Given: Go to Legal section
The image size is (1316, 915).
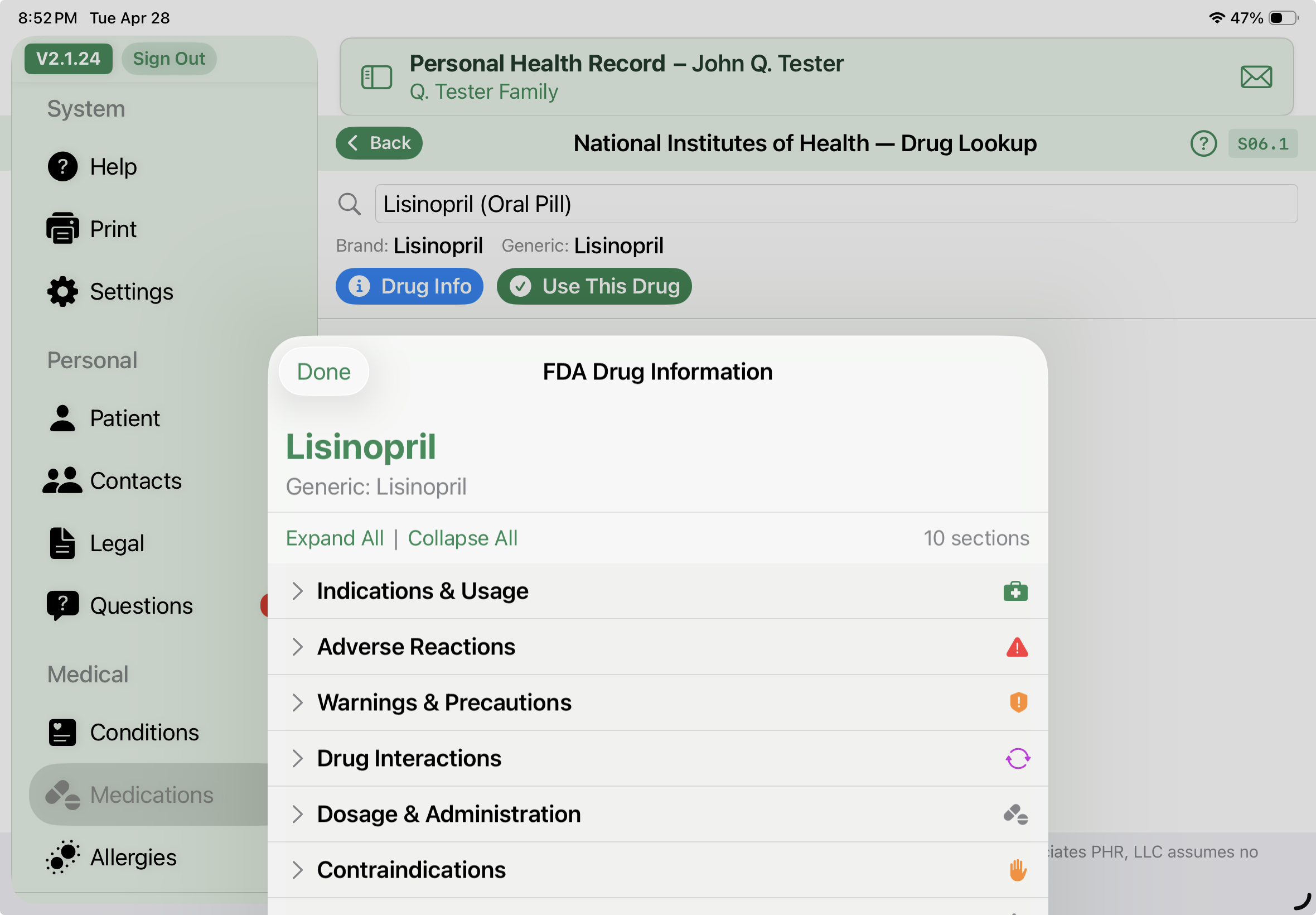Looking at the screenshot, I should (117, 543).
